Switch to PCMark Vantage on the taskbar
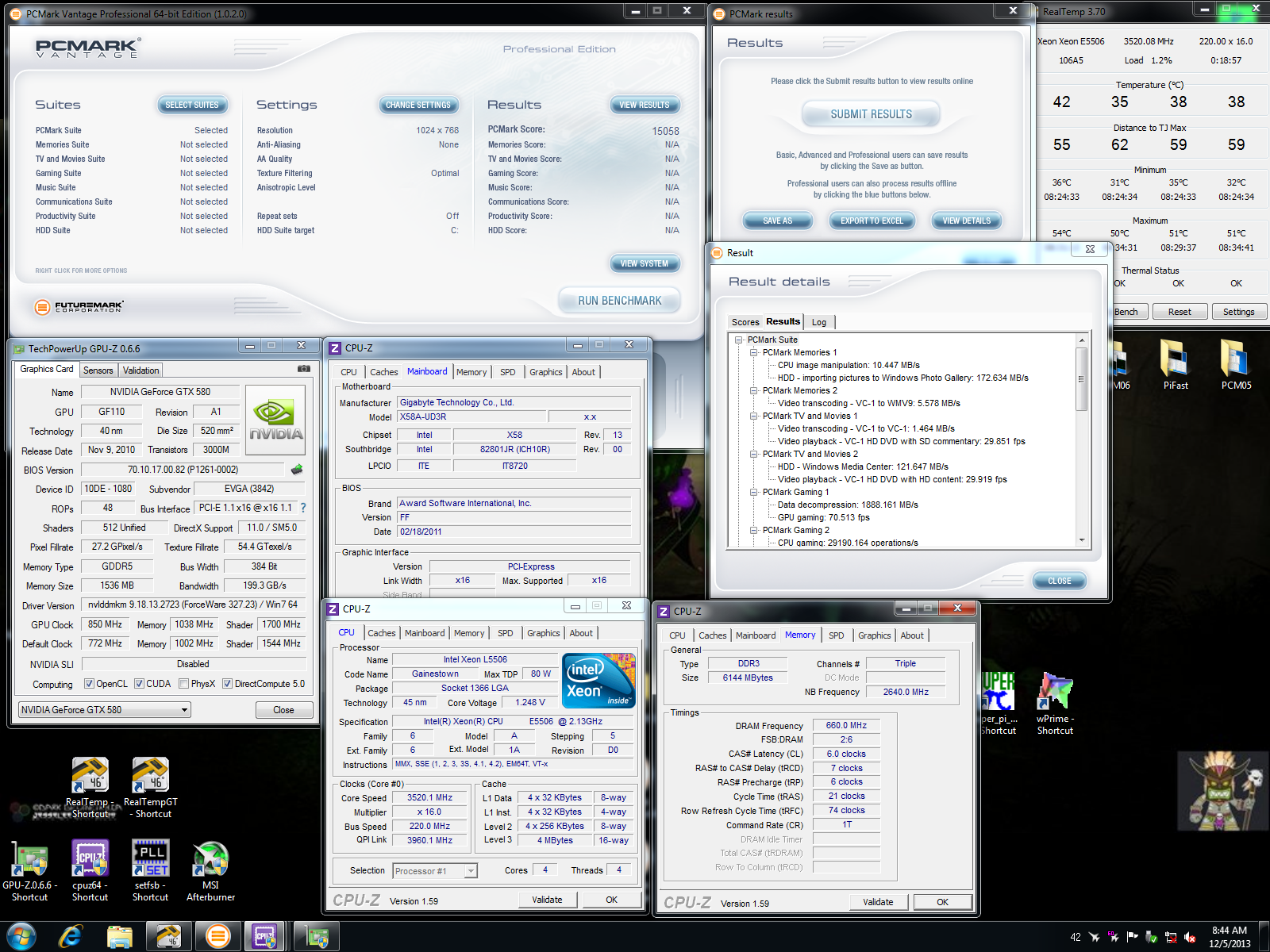Image resolution: width=1270 pixels, height=952 pixels. 217,937
